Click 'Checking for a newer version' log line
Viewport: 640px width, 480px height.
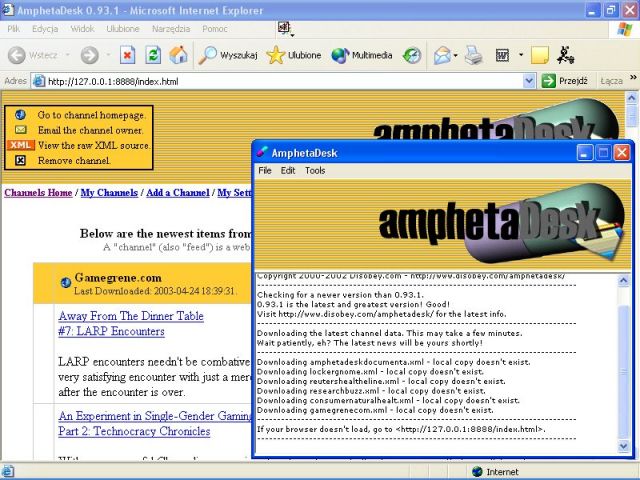(340, 295)
